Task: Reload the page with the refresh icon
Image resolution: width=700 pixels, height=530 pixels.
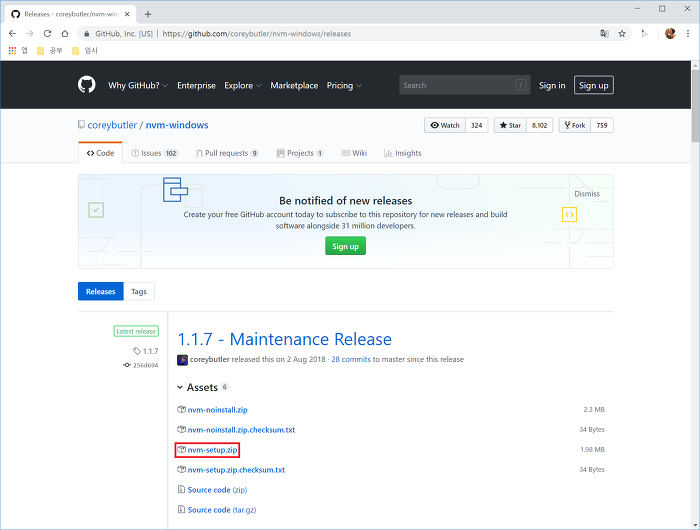Action: (x=47, y=33)
